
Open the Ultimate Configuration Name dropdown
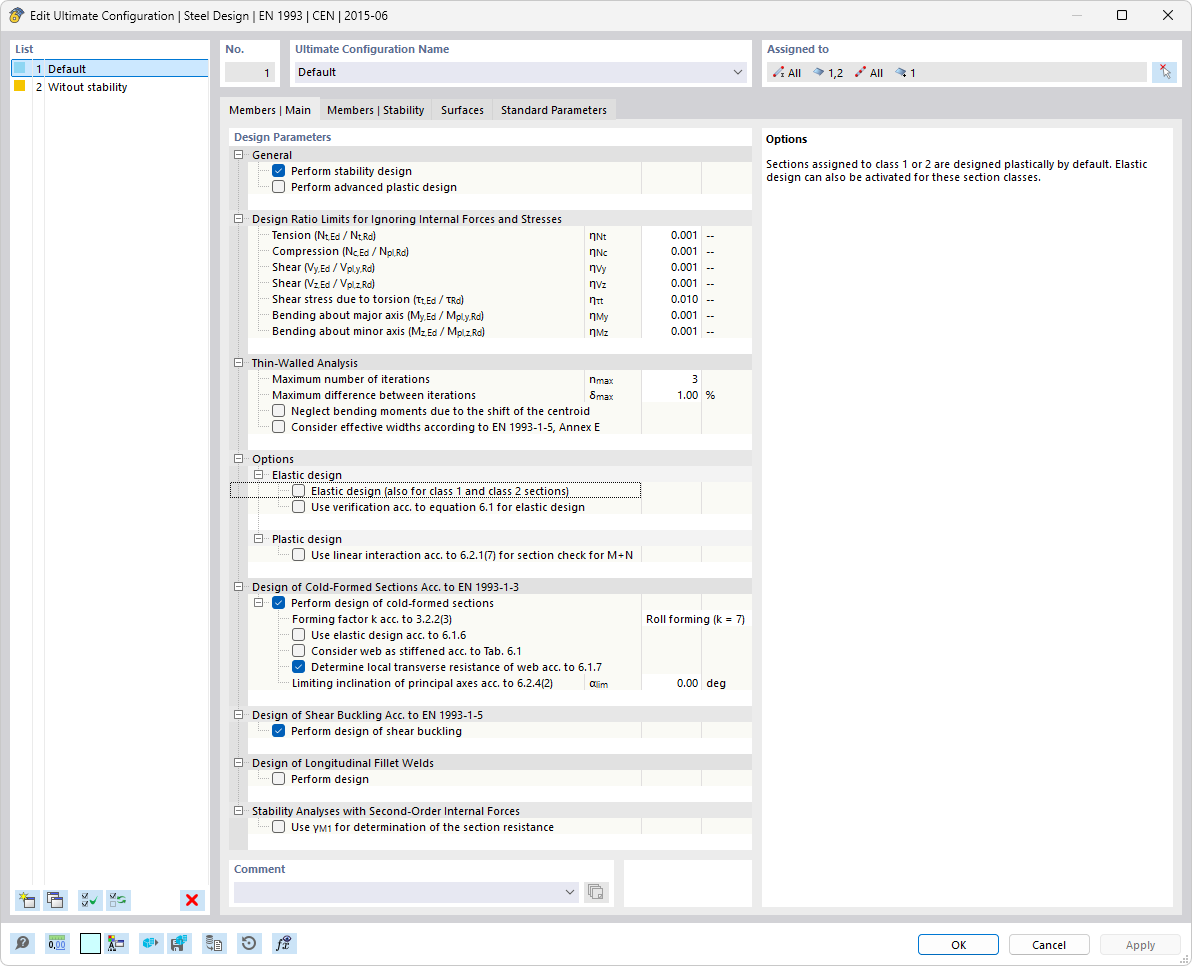[x=738, y=72]
